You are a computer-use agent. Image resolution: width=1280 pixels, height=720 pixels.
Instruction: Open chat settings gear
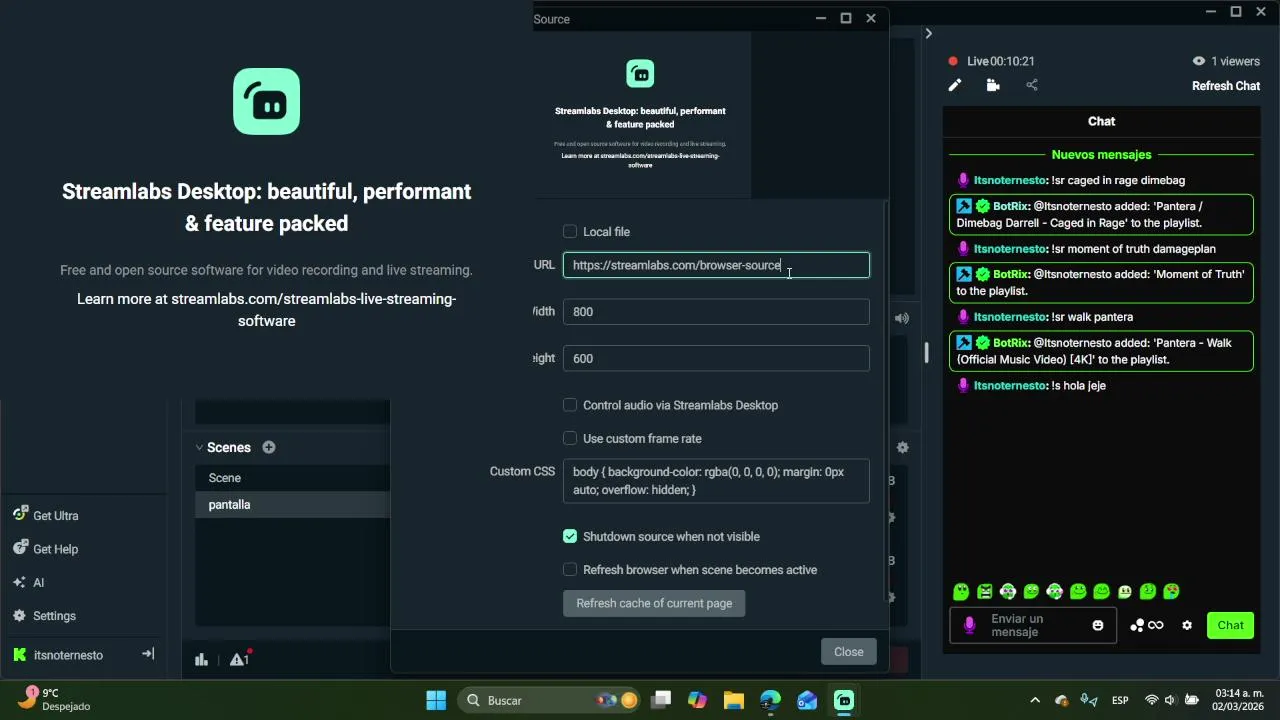tap(1187, 626)
